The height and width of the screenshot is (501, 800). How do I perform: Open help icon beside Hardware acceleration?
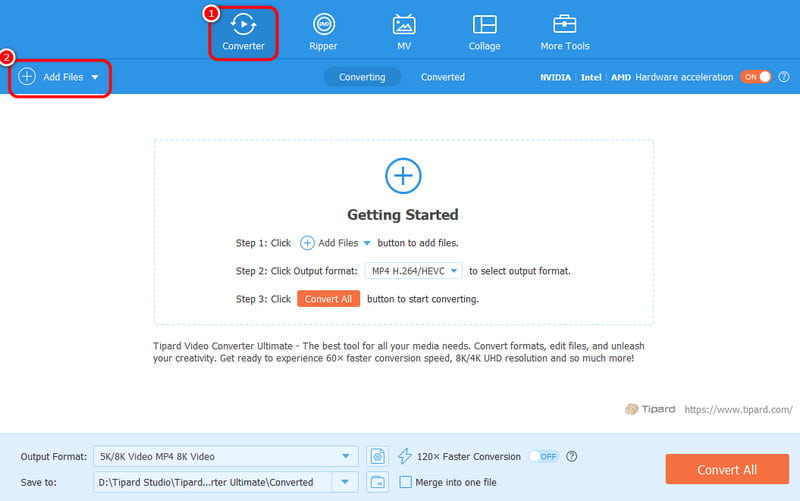(784, 77)
